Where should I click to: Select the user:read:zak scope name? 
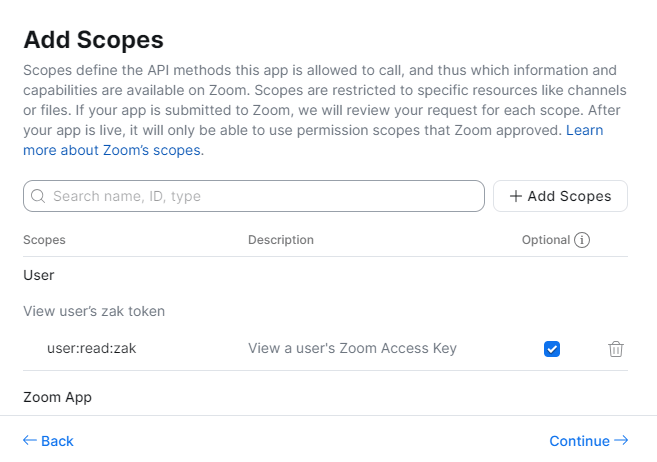(x=91, y=348)
